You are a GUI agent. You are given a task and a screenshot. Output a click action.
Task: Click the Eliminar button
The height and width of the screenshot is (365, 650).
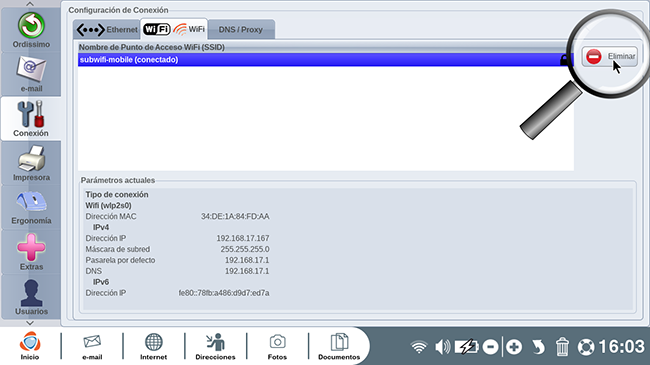[609, 56]
